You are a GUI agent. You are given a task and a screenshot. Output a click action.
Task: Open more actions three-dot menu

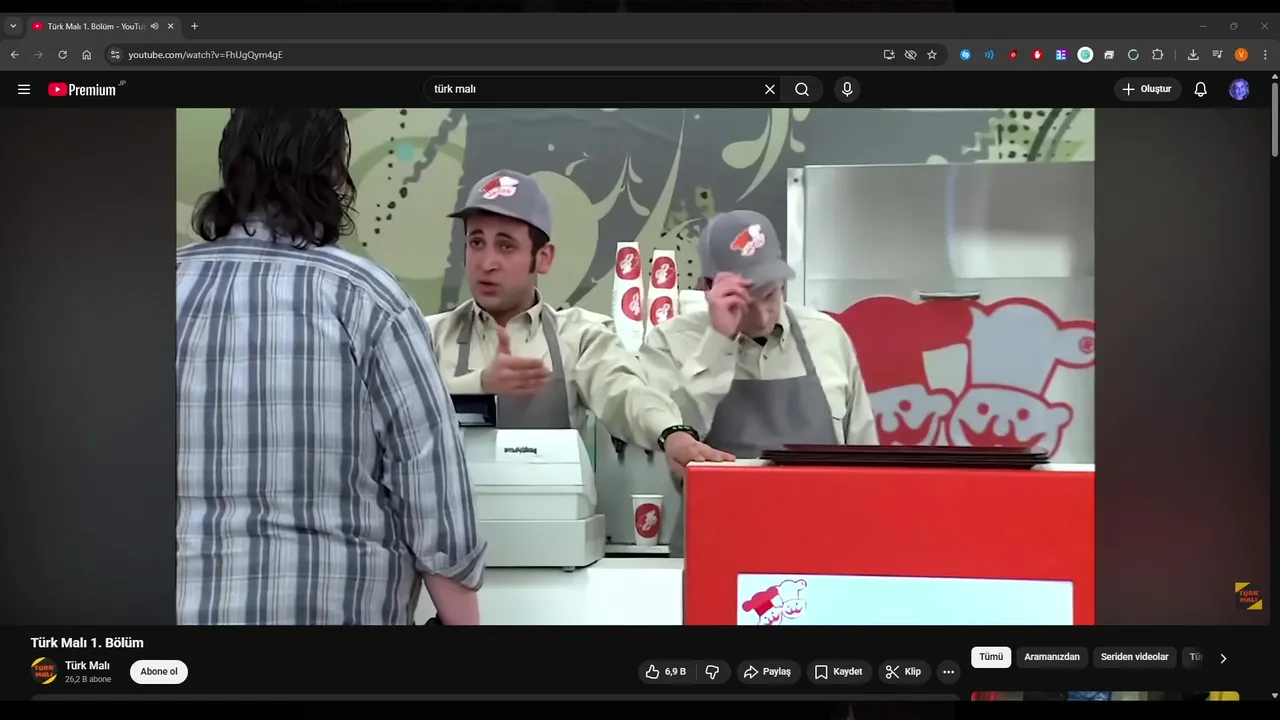point(948,672)
